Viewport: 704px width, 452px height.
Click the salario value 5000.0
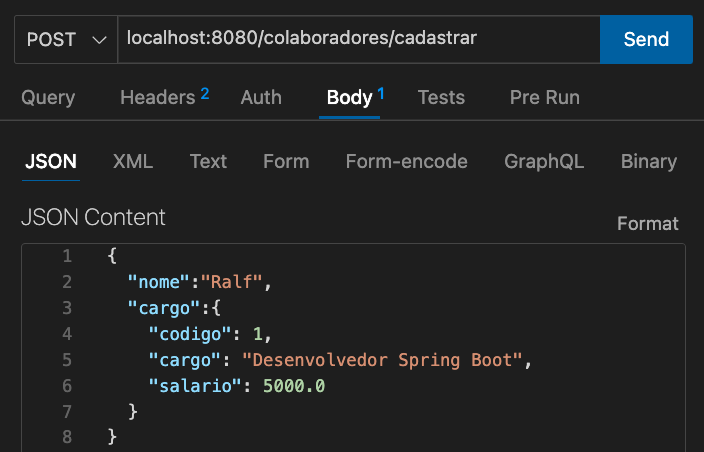coord(294,385)
